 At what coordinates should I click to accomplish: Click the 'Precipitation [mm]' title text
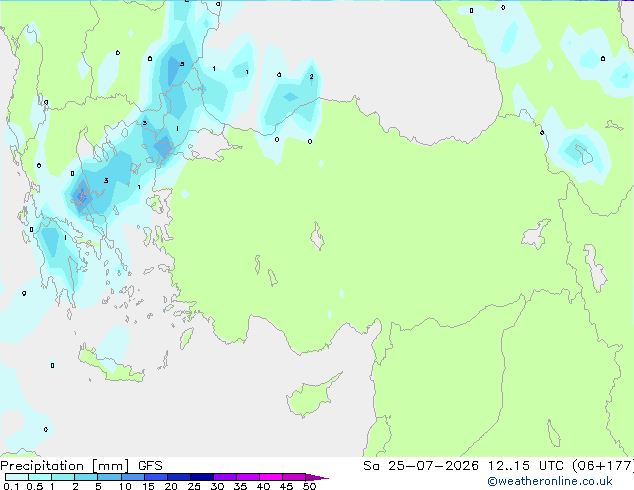65,466
